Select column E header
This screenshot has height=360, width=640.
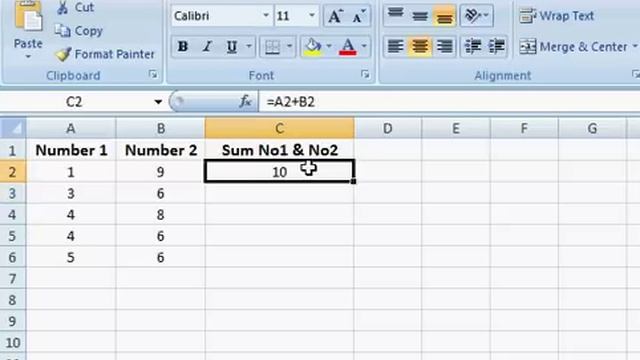click(456, 129)
